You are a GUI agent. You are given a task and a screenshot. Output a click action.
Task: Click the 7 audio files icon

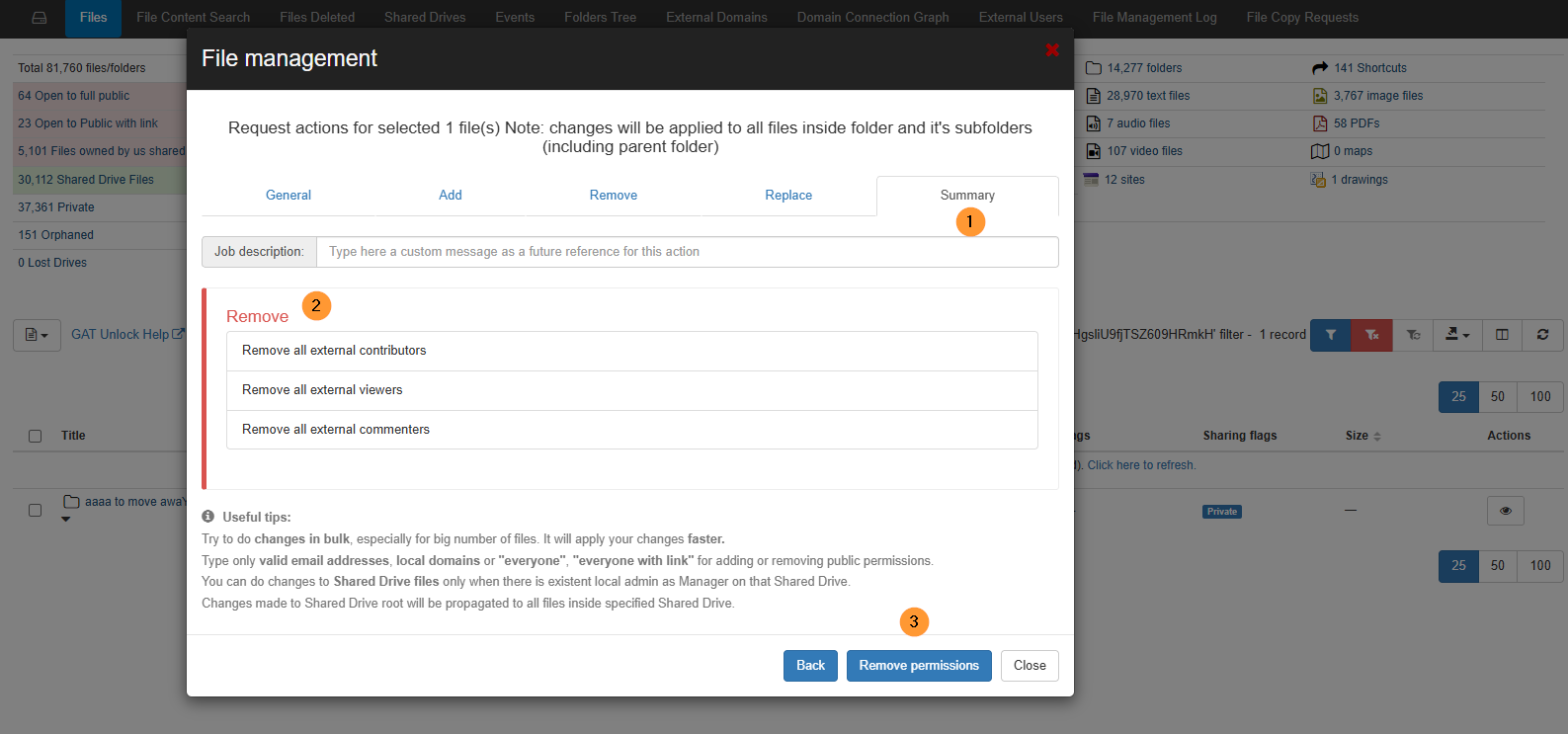point(1094,123)
